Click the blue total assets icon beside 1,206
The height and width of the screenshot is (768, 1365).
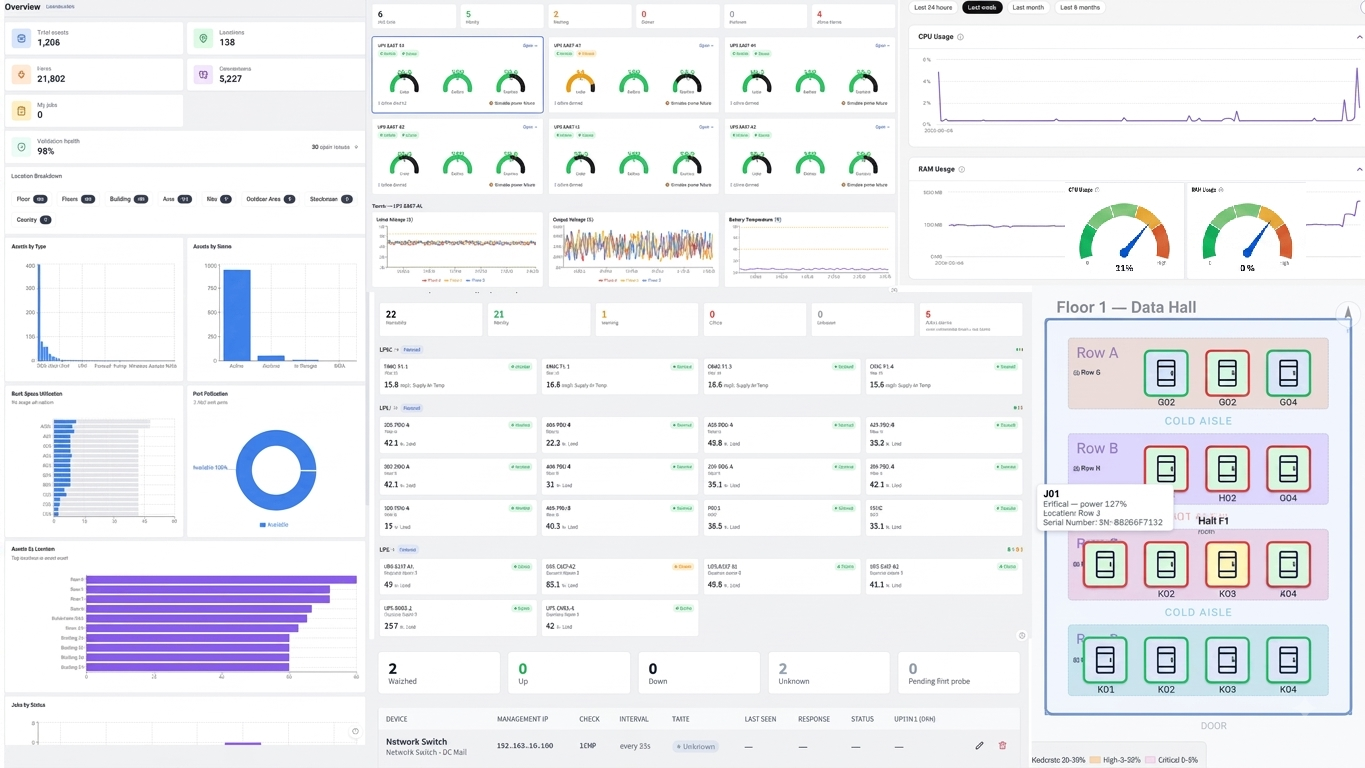tap(21, 38)
